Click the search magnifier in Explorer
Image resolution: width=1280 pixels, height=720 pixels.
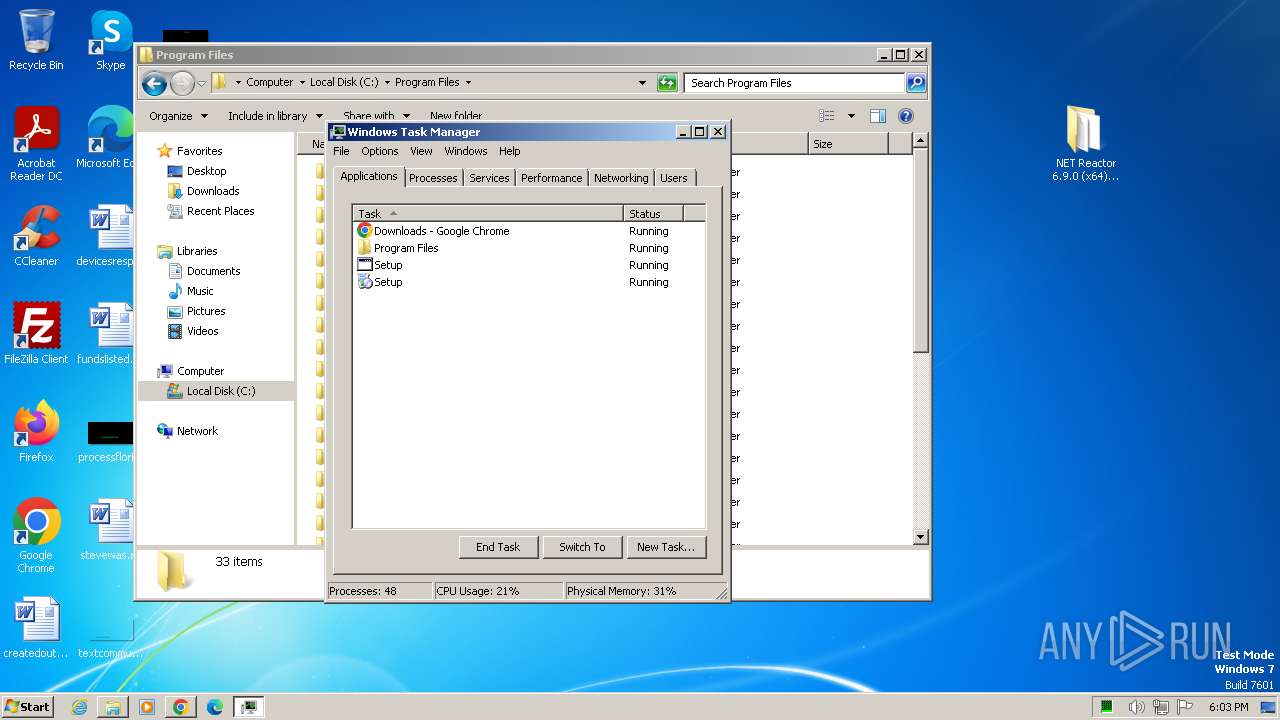click(x=916, y=83)
